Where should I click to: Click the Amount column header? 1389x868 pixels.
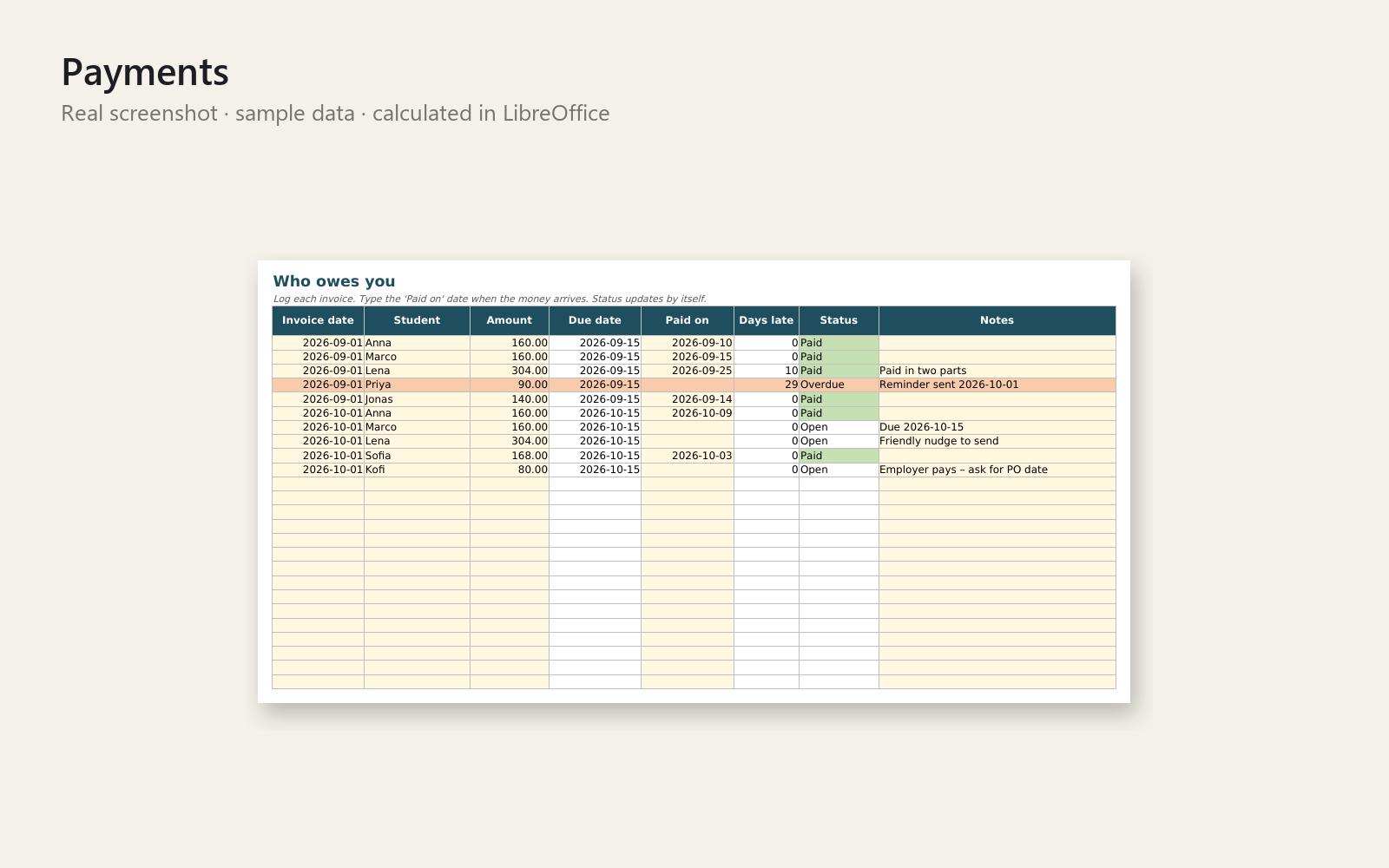tap(510, 320)
